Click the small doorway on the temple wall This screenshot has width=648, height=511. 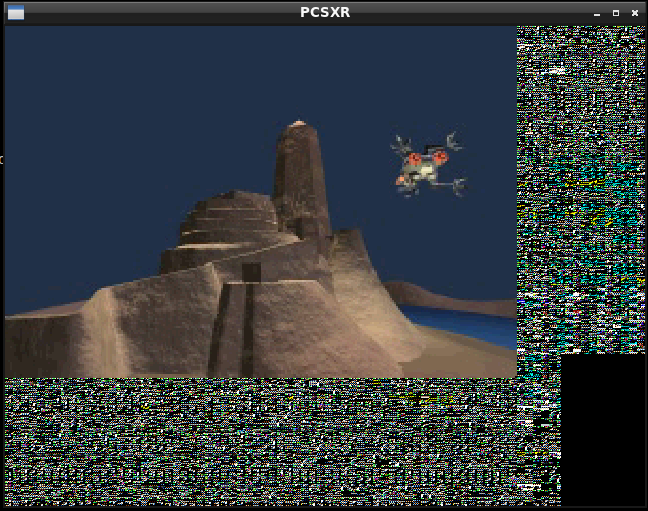tap(251, 272)
